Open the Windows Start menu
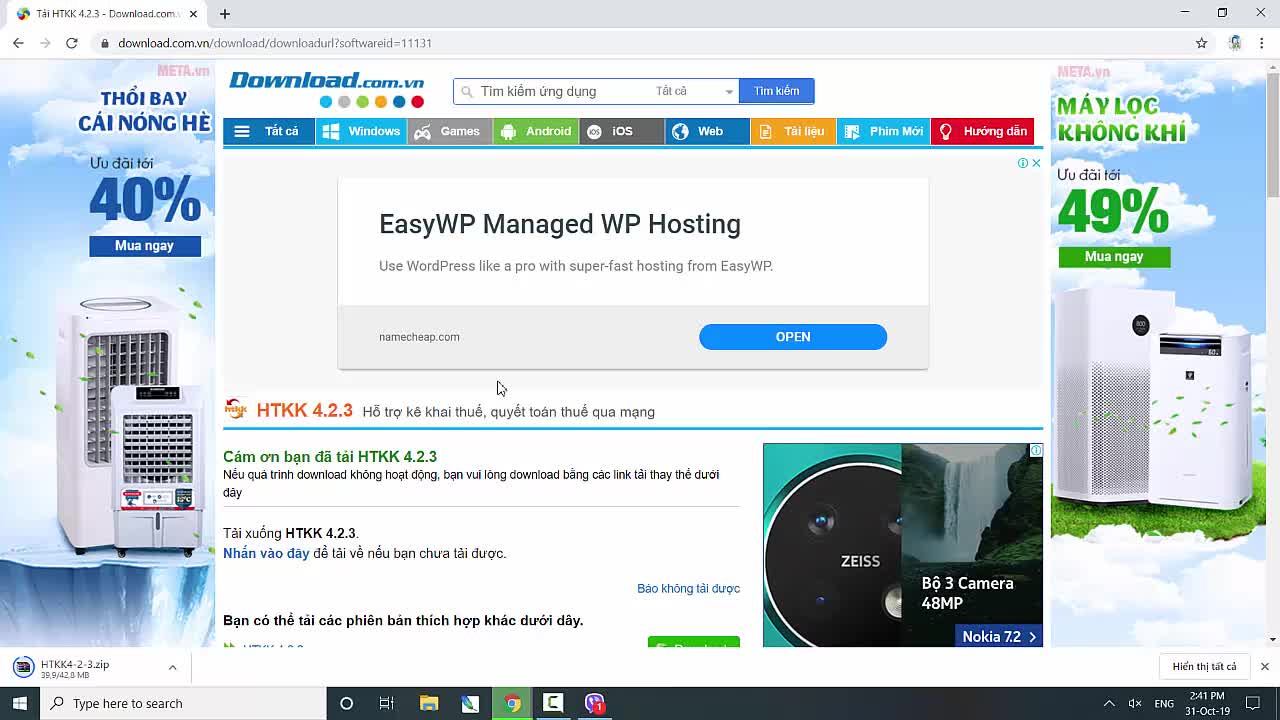This screenshot has height=720, width=1280. [20, 703]
